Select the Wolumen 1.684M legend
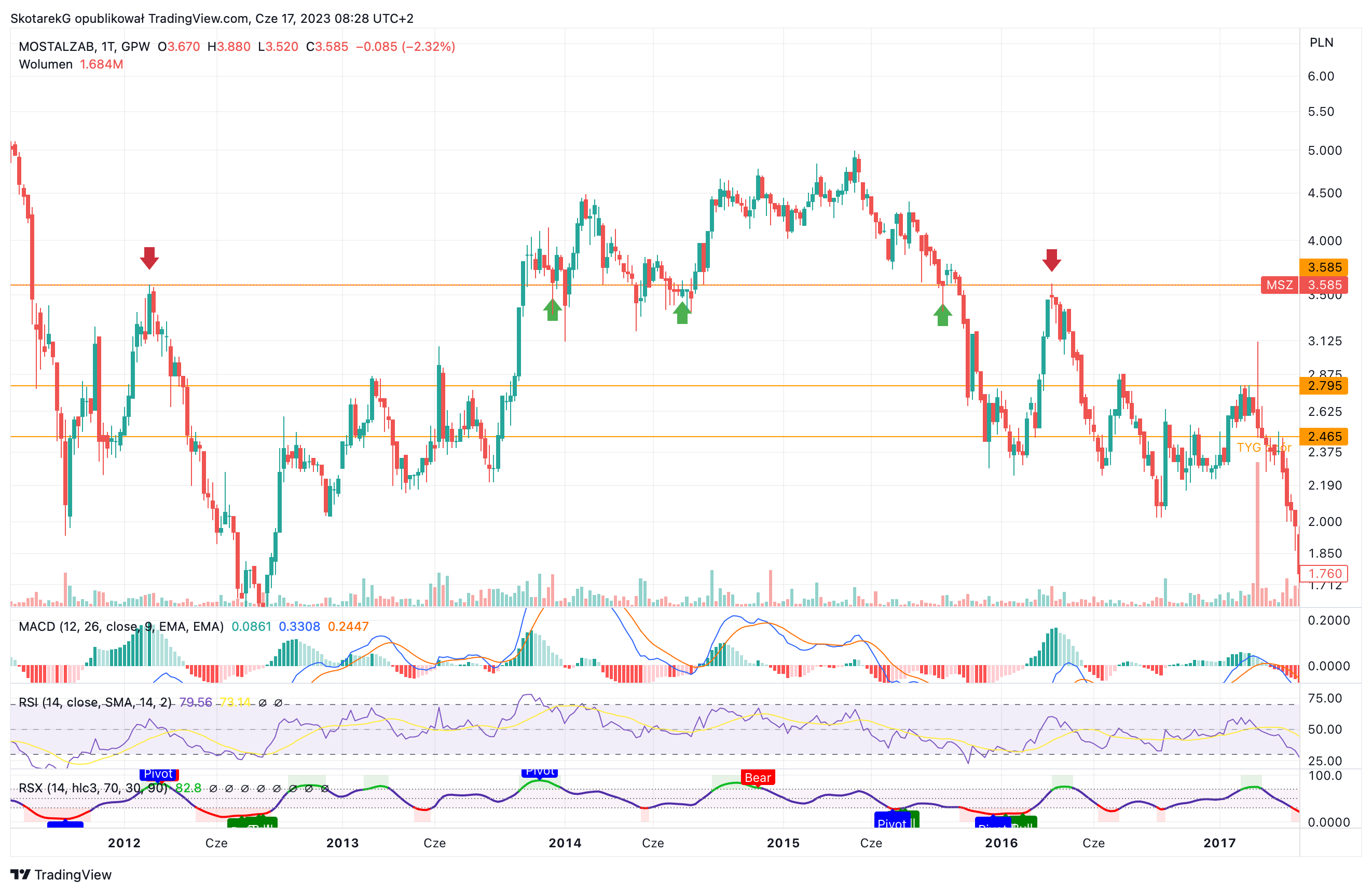Screen dimensions: 1372x893 (x=71, y=64)
